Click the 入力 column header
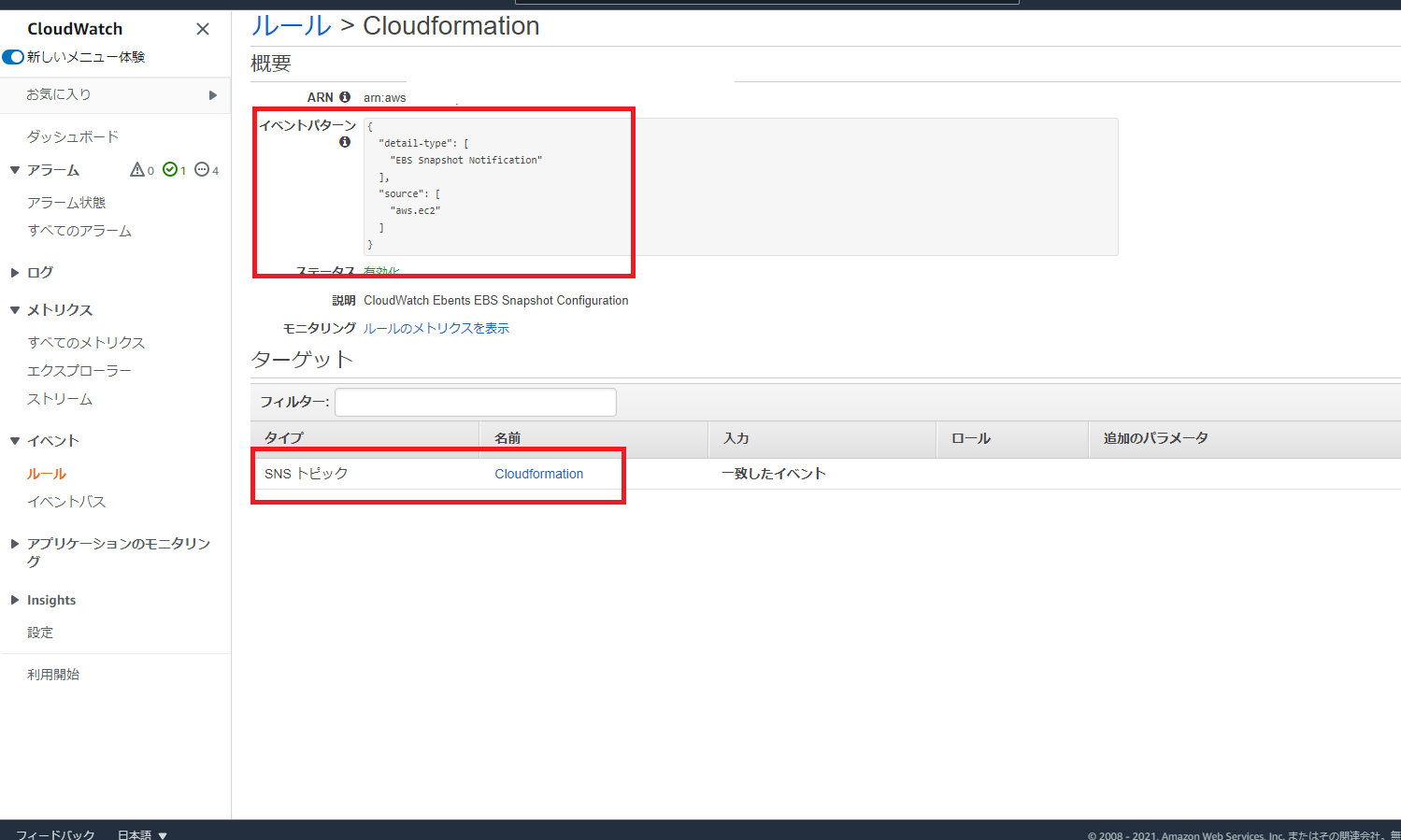The height and width of the screenshot is (840, 1401). [822, 438]
